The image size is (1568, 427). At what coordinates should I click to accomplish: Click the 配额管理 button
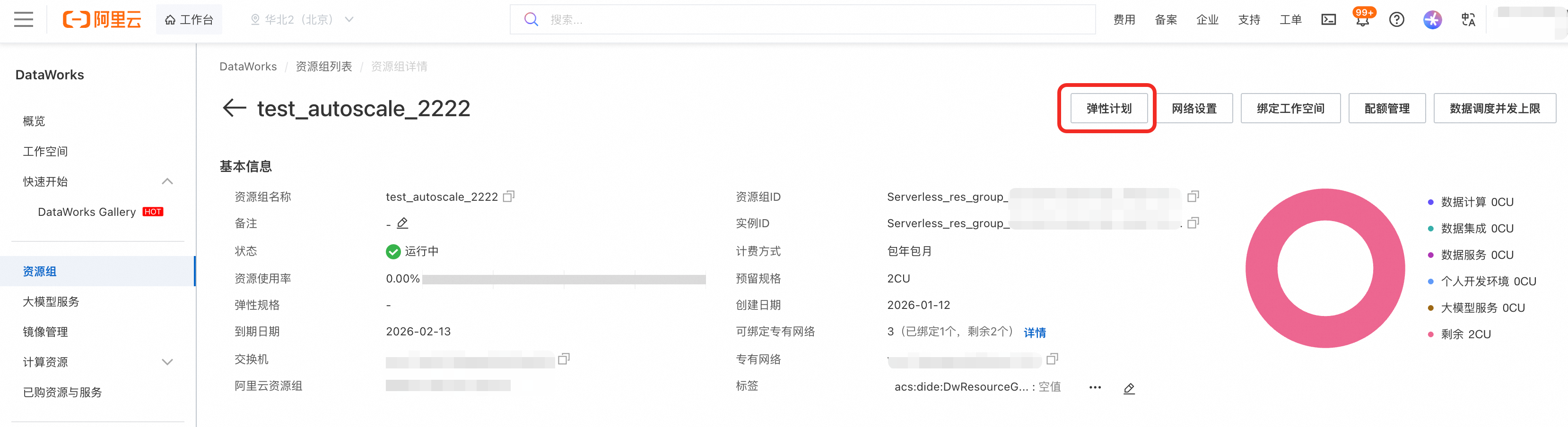1386,108
